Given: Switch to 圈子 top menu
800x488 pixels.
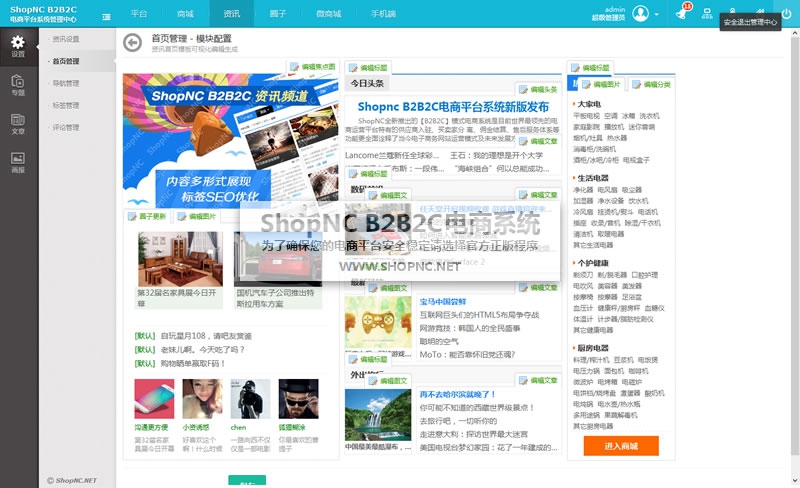Looking at the screenshot, I should click(278, 14).
